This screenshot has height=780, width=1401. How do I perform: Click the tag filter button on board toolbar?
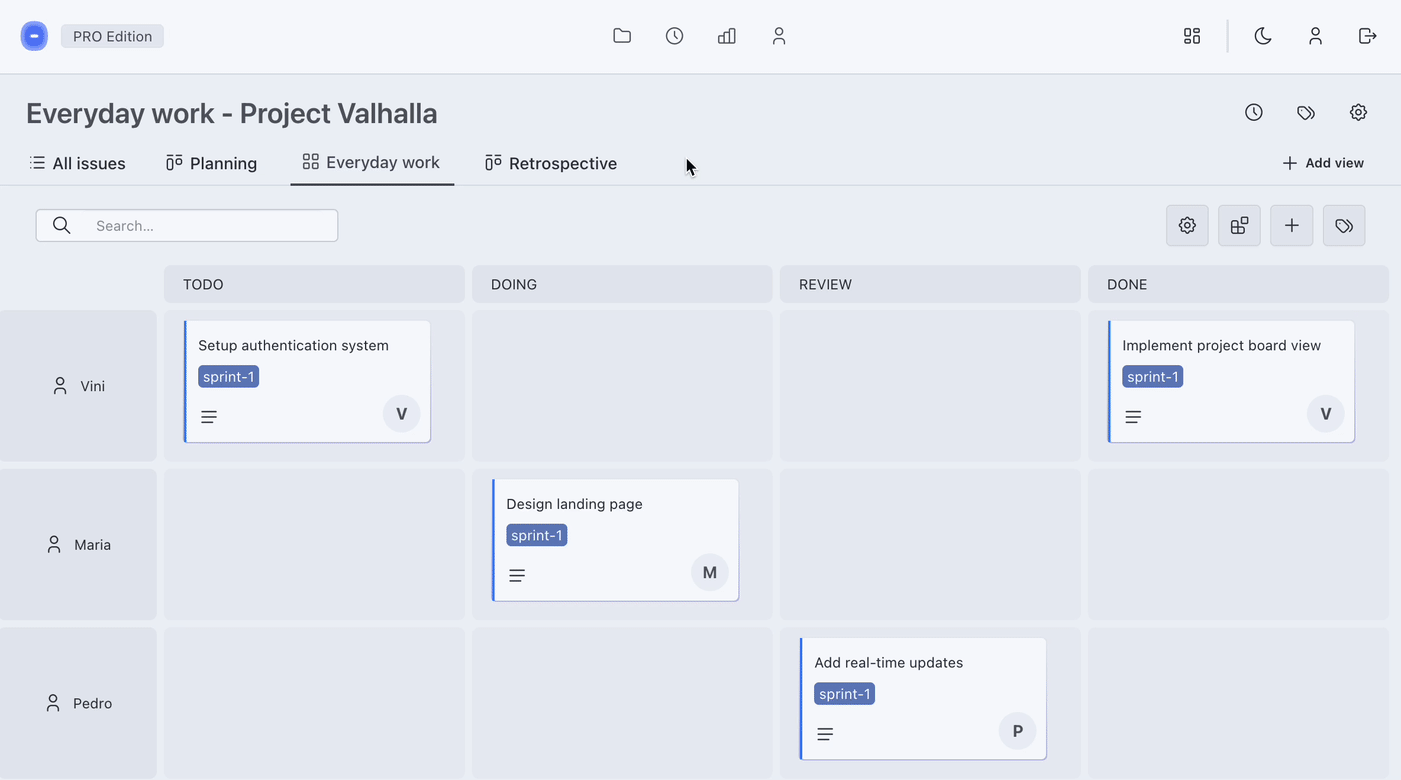coord(1344,226)
